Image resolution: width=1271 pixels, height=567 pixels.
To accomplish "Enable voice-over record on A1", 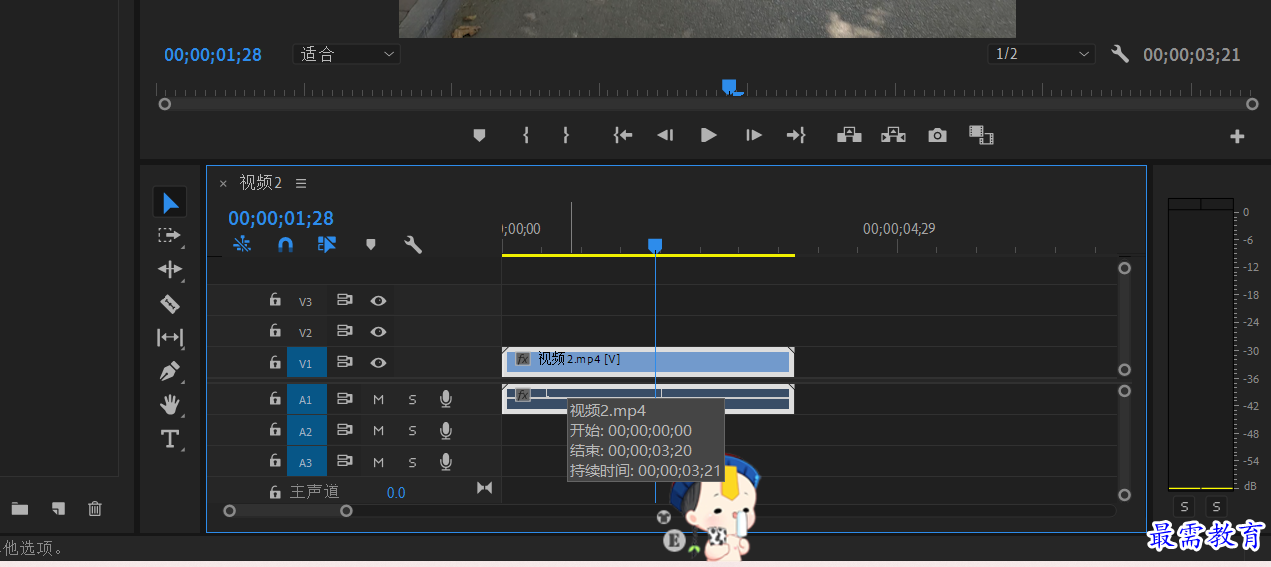I will pyautogui.click(x=446, y=400).
